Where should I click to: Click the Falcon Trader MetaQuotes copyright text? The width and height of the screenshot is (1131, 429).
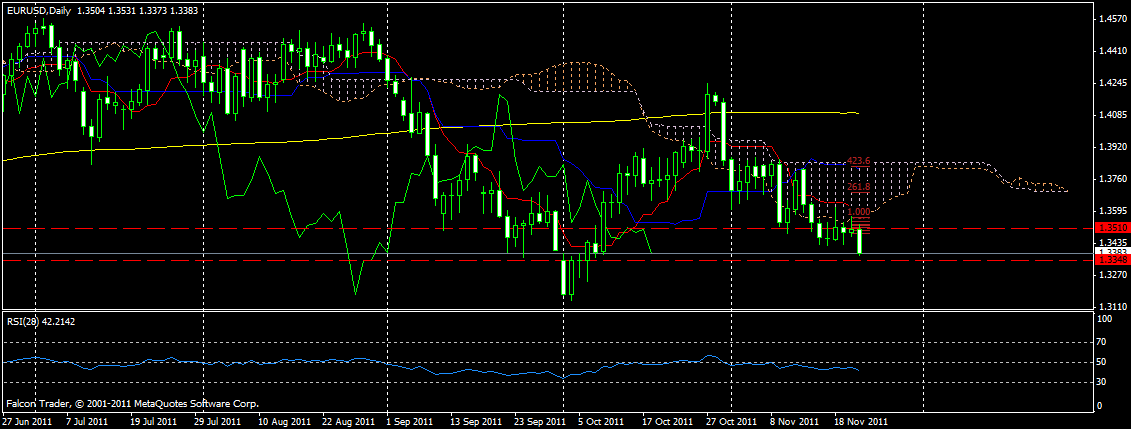pos(132,404)
